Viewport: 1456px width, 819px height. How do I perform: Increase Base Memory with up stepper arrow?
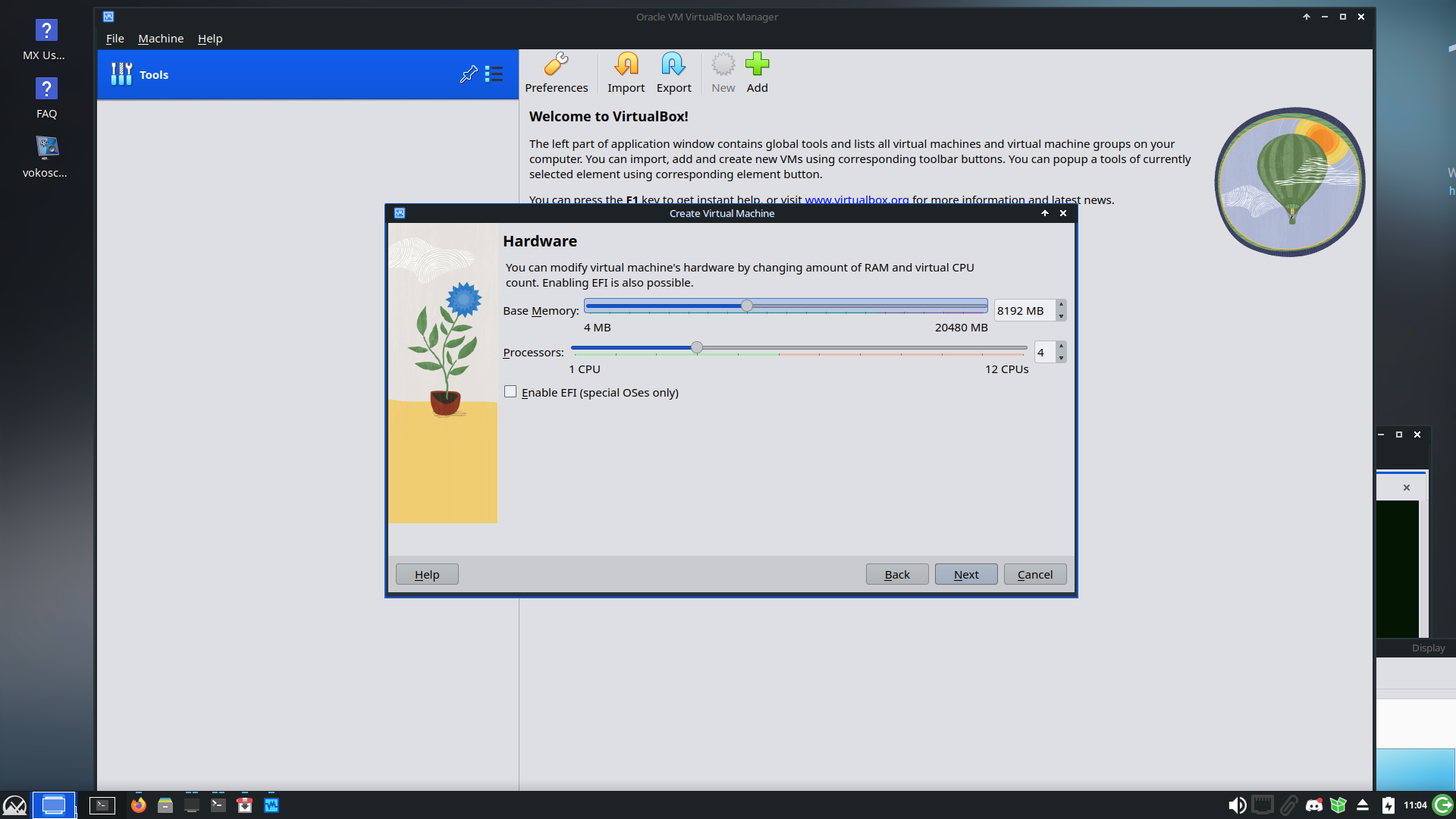(1061, 305)
